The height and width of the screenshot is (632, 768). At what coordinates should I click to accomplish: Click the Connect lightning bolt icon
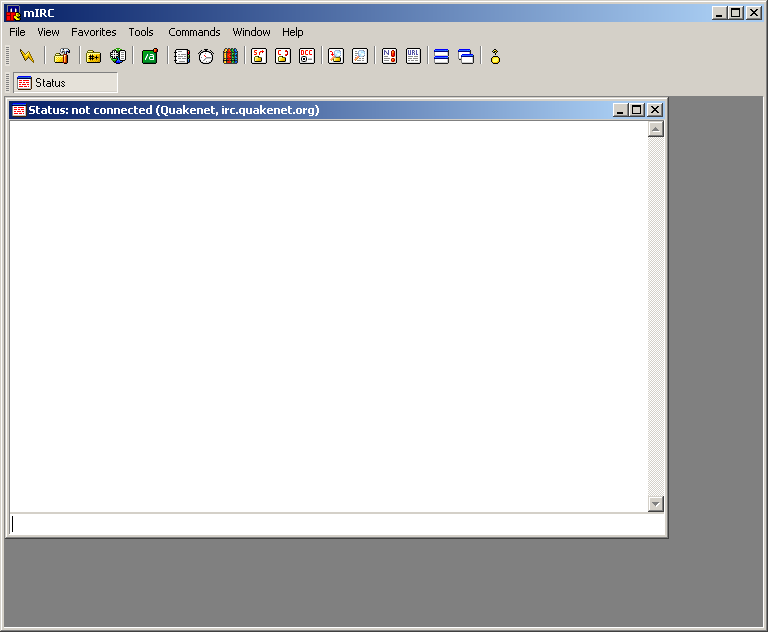[27, 56]
